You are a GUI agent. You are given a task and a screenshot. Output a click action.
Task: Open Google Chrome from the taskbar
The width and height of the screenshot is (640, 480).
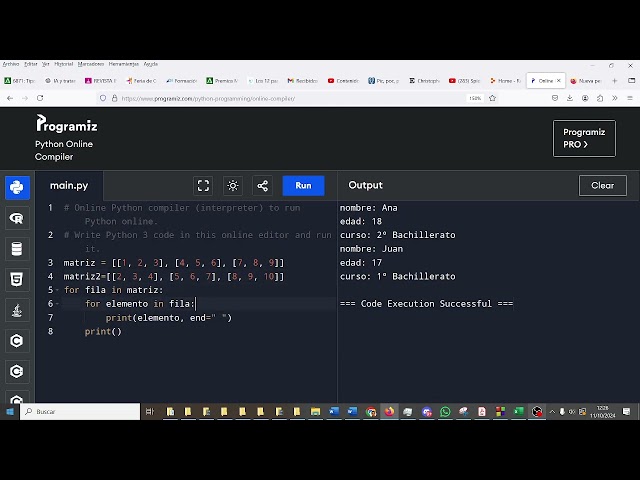pos(371,412)
